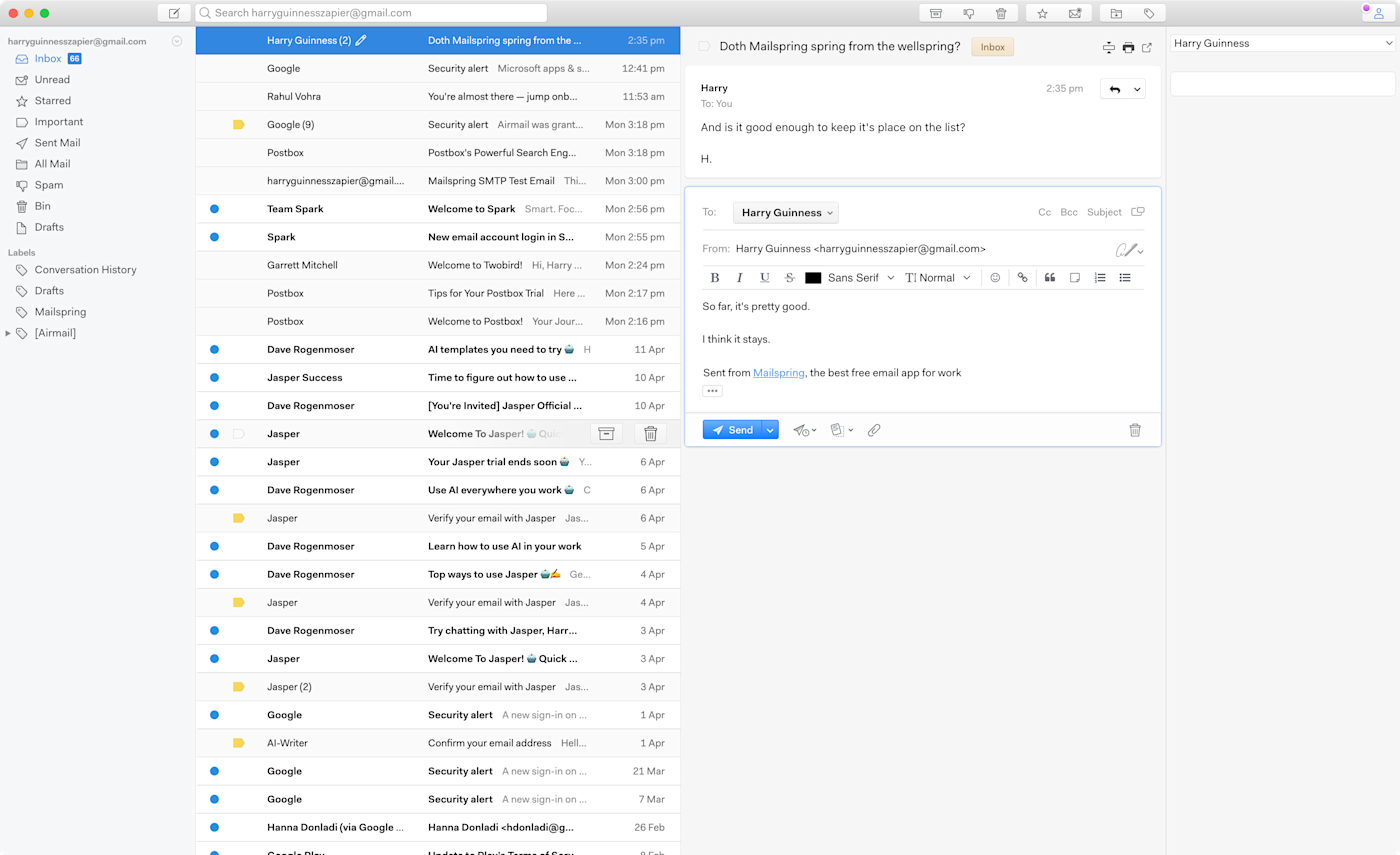Screen dimensions: 1400x855
Task: Pop the composer out into its own window
Action: click(x=1137, y=212)
